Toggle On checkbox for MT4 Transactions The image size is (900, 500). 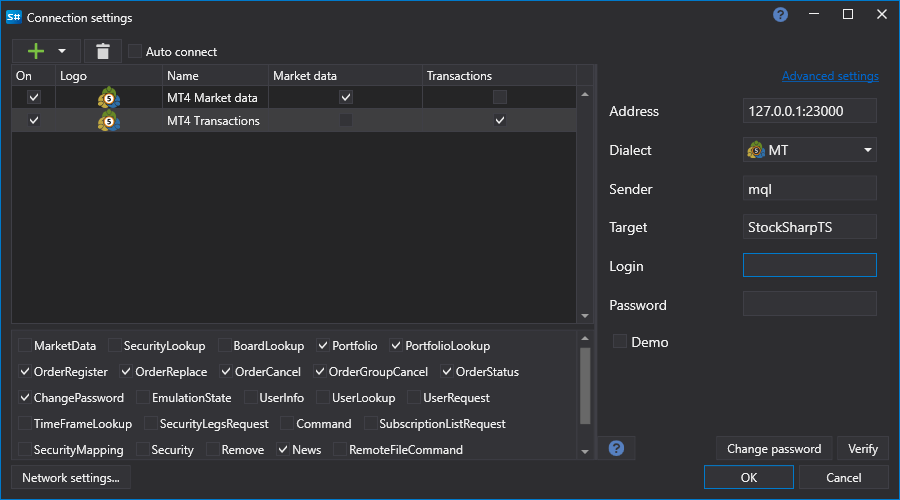coord(34,120)
